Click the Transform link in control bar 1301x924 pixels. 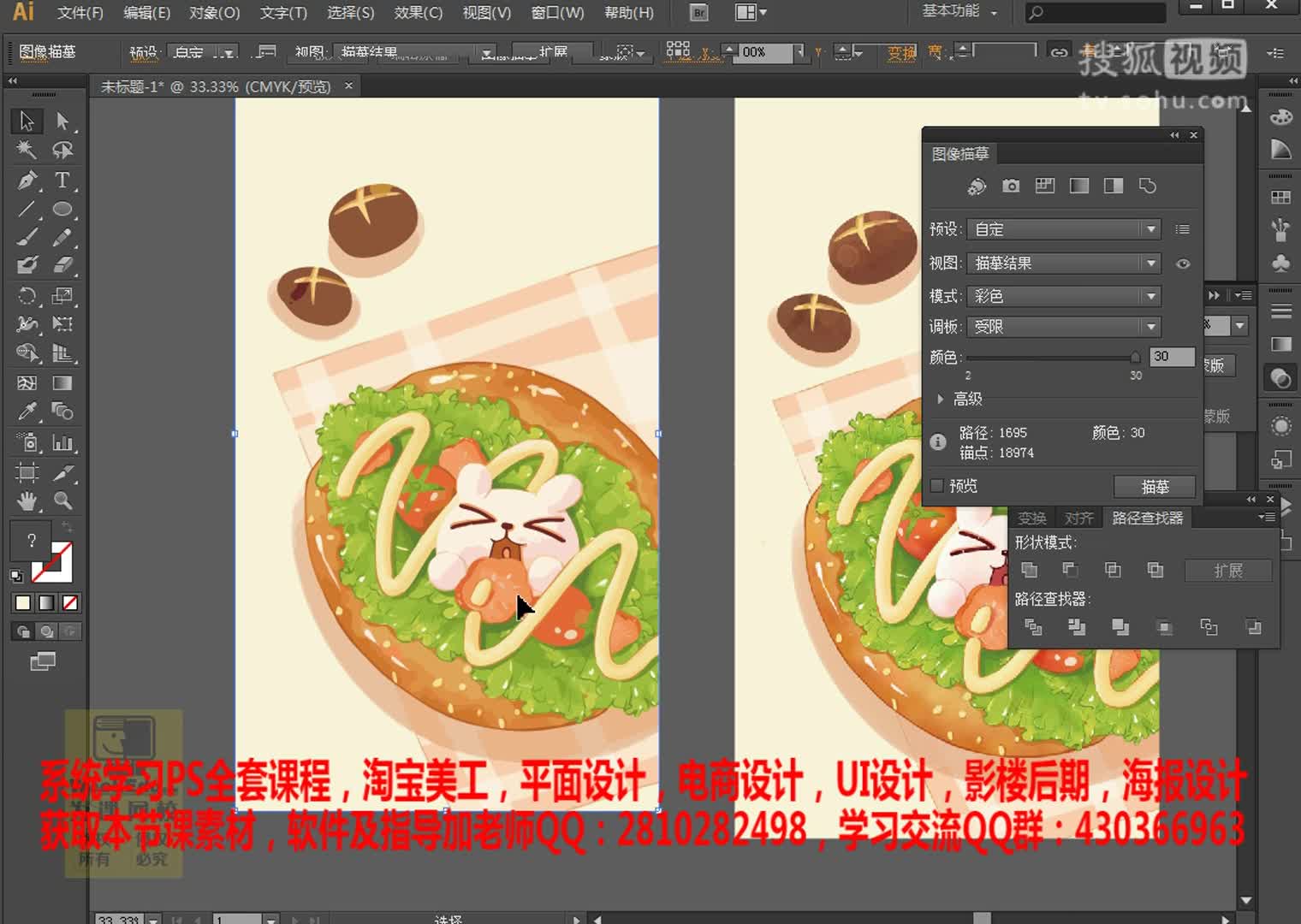[x=901, y=53]
